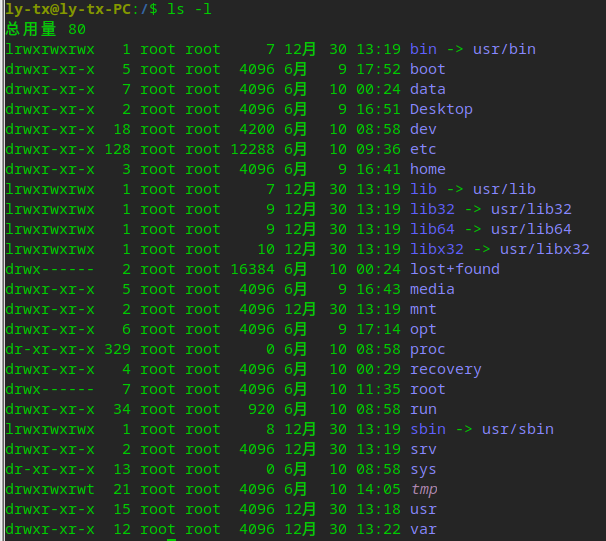
Task: Click the 'bin' symlink name
Action: (x=423, y=49)
